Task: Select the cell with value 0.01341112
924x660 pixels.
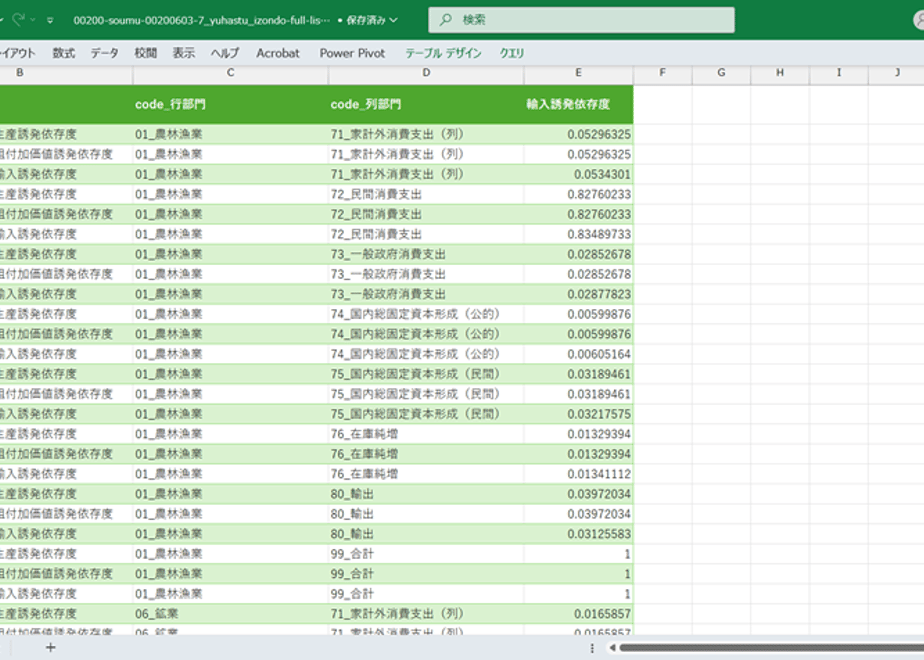Action: 579,474
